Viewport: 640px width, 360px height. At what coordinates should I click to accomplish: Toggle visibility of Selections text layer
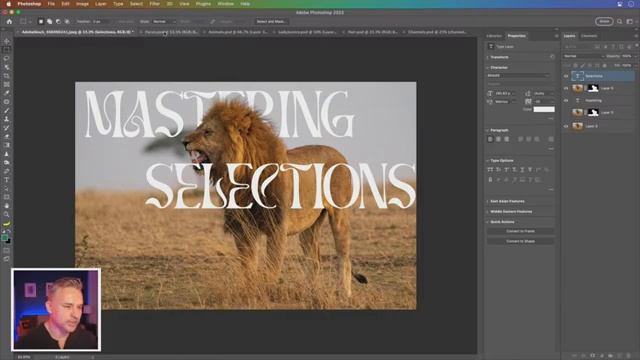click(x=566, y=76)
